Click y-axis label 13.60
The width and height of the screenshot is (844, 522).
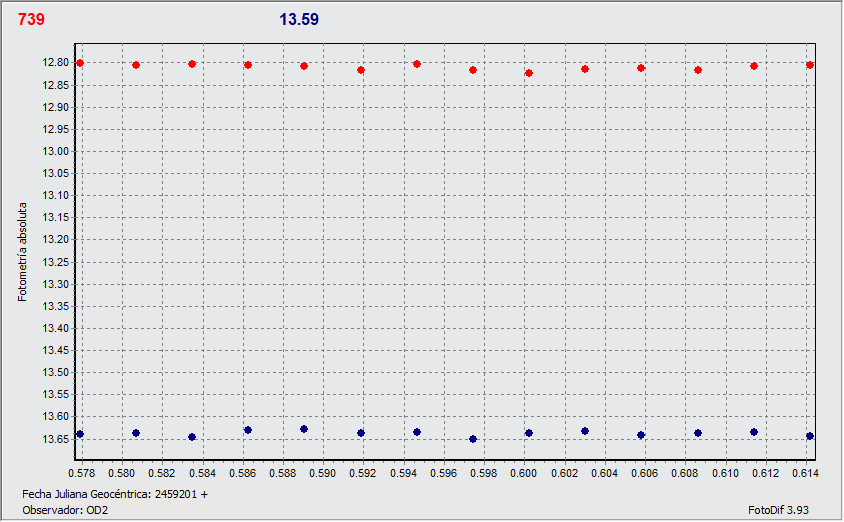coord(56,417)
